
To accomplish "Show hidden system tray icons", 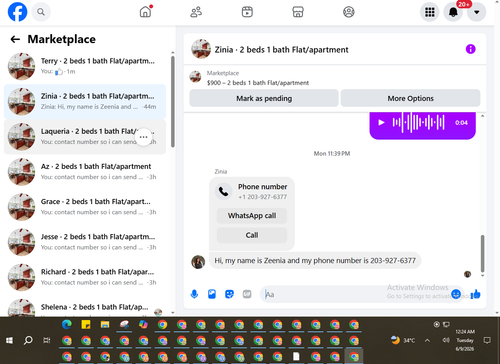I will [427, 340].
